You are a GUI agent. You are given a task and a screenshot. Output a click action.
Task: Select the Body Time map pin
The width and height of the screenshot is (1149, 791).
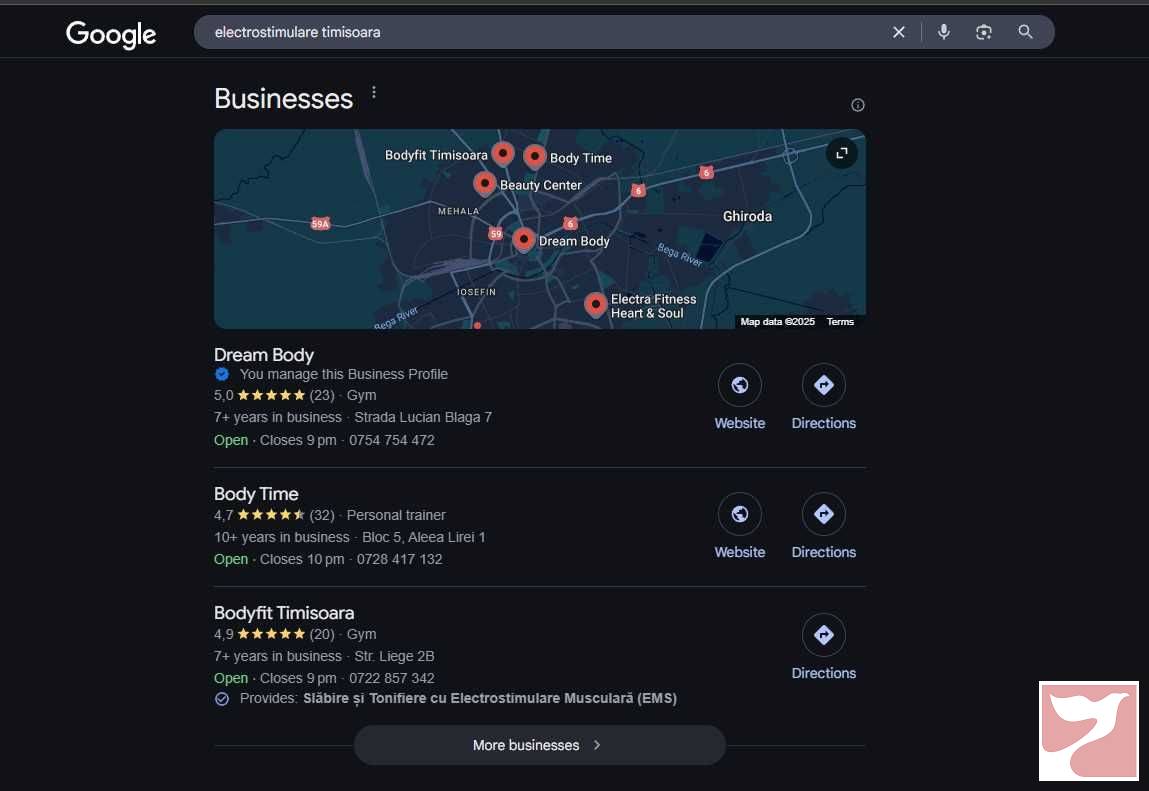click(x=535, y=157)
